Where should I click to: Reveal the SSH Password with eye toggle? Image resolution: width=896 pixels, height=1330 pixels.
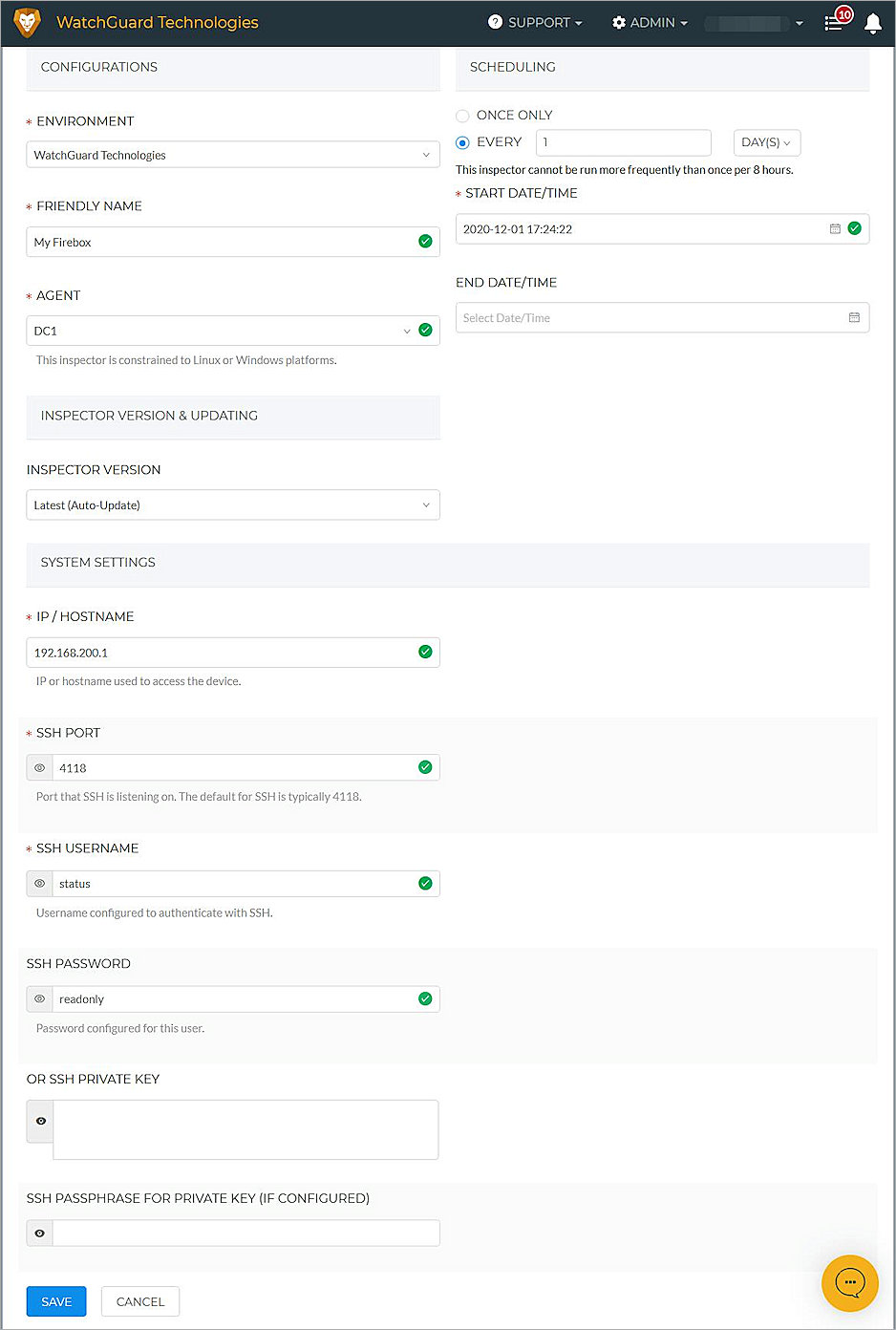click(x=39, y=998)
